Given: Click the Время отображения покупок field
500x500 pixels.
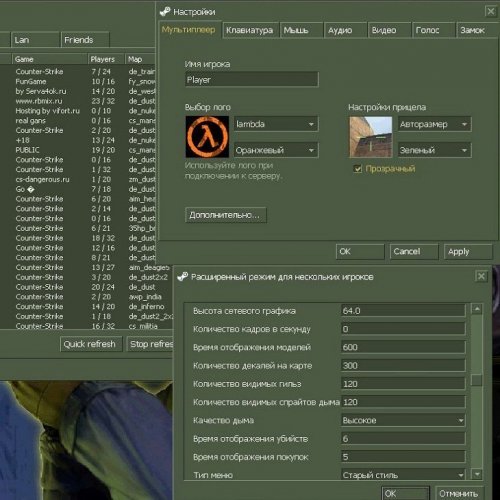Looking at the screenshot, I should [403, 457].
